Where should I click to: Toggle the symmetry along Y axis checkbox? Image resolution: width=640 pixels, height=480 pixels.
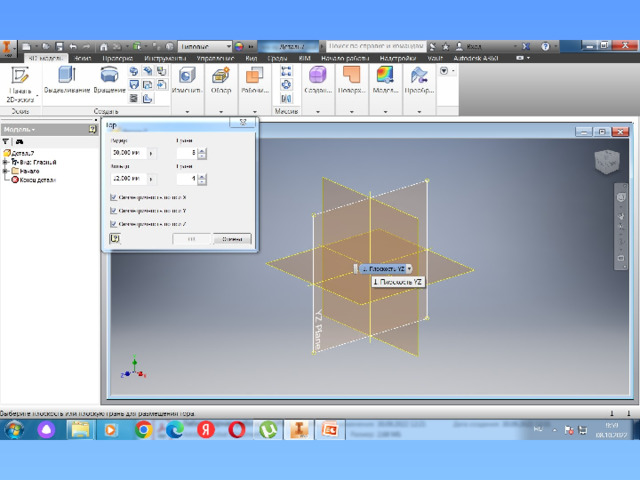112,210
